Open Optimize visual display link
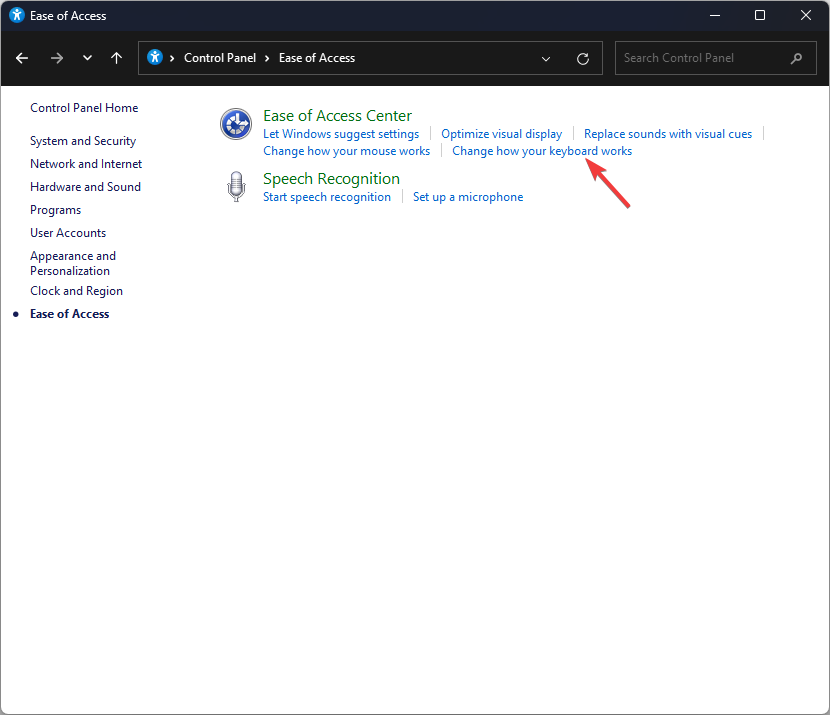 tap(501, 134)
